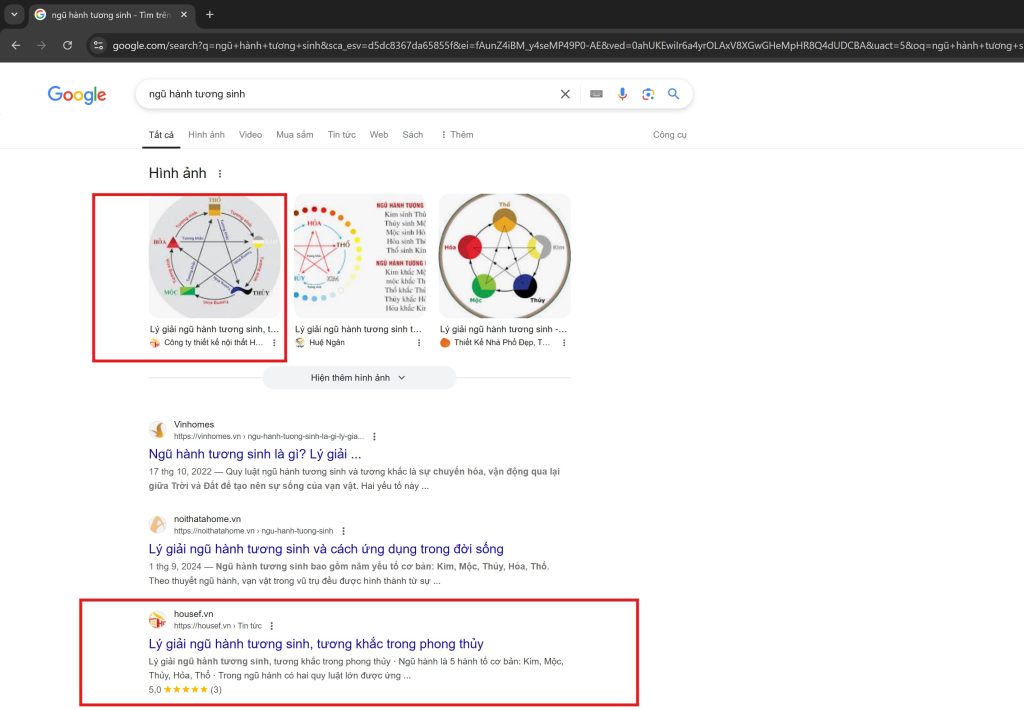Click the Huệ Ngân source name
The width and height of the screenshot is (1024, 709).
point(327,342)
